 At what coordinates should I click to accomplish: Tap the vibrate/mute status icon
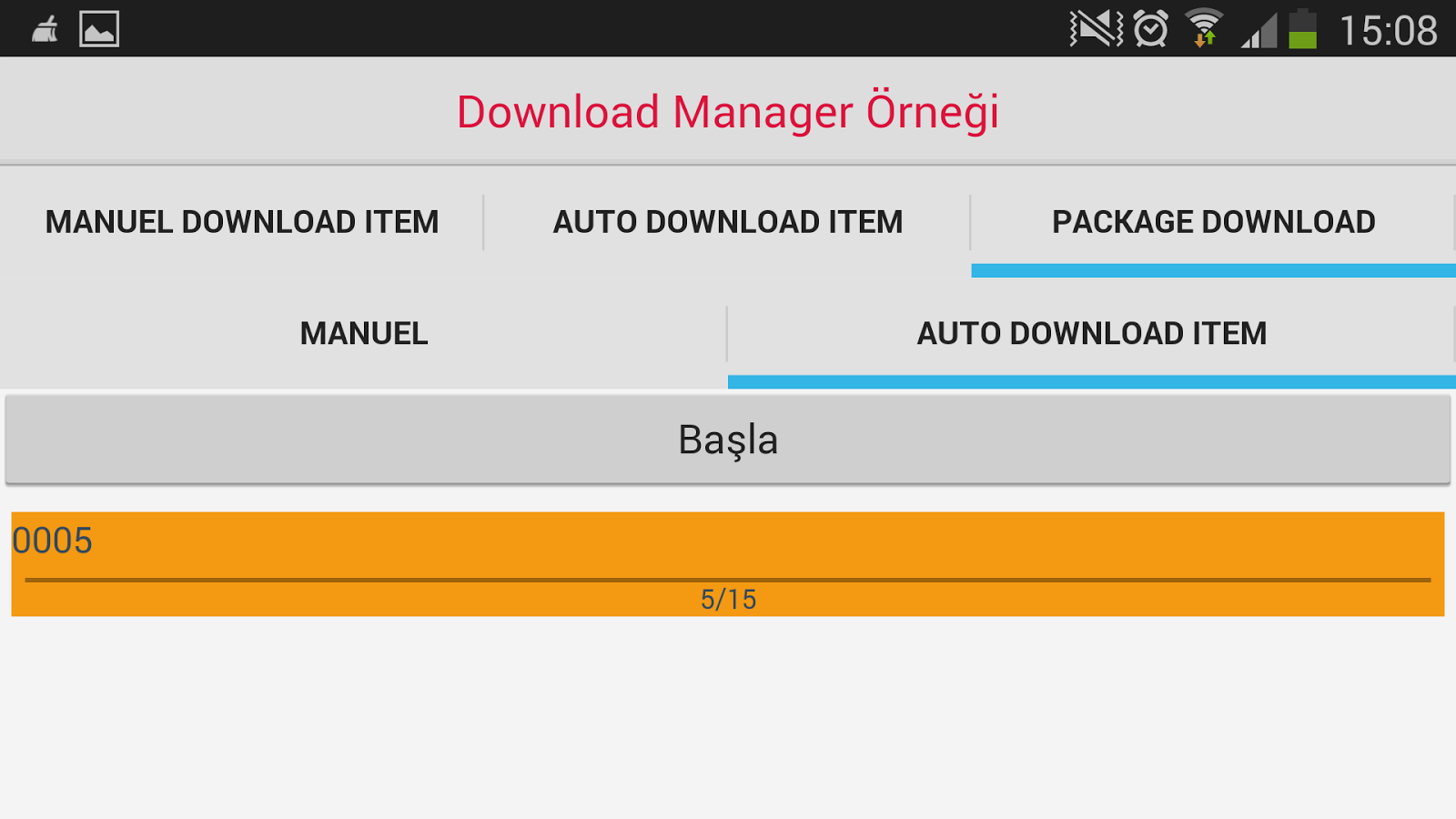click(x=1096, y=28)
